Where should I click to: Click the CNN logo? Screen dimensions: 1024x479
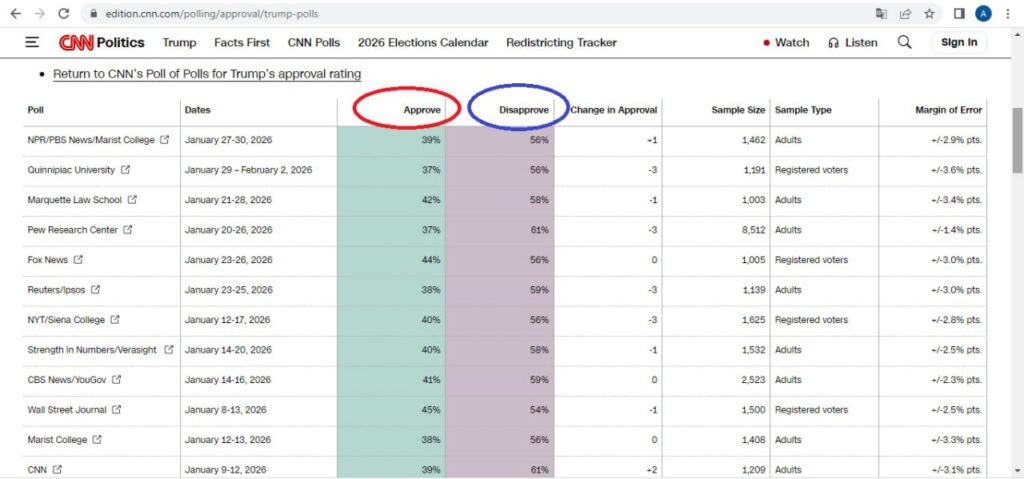[x=76, y=43]
